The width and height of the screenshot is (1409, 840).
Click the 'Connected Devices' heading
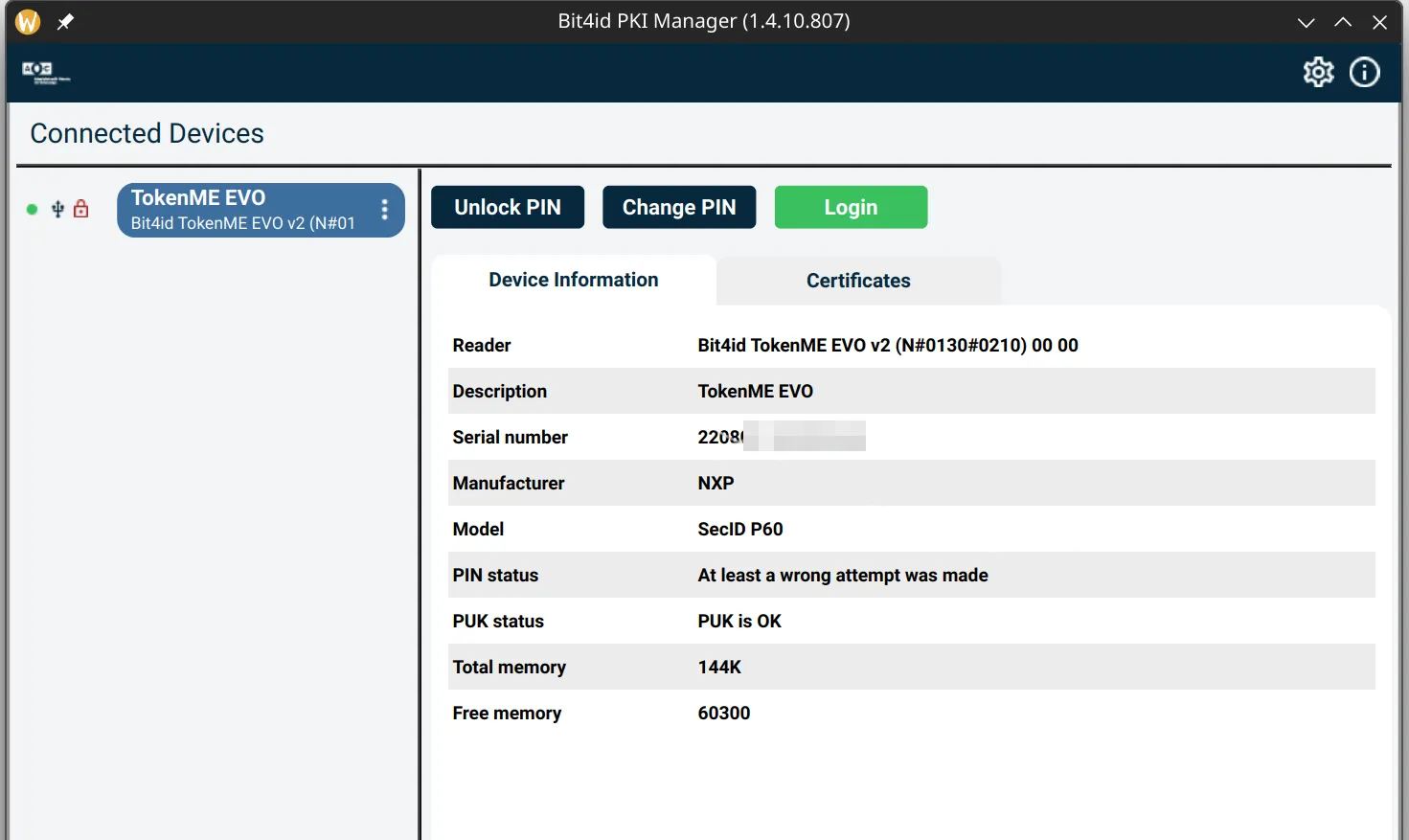[x=147, y=133]
